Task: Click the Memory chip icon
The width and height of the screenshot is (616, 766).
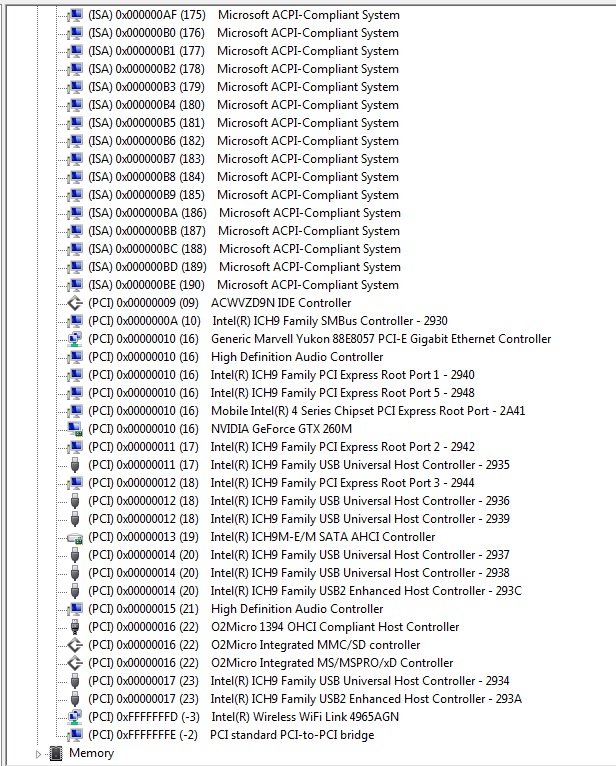Action: [x=56, y=753]
